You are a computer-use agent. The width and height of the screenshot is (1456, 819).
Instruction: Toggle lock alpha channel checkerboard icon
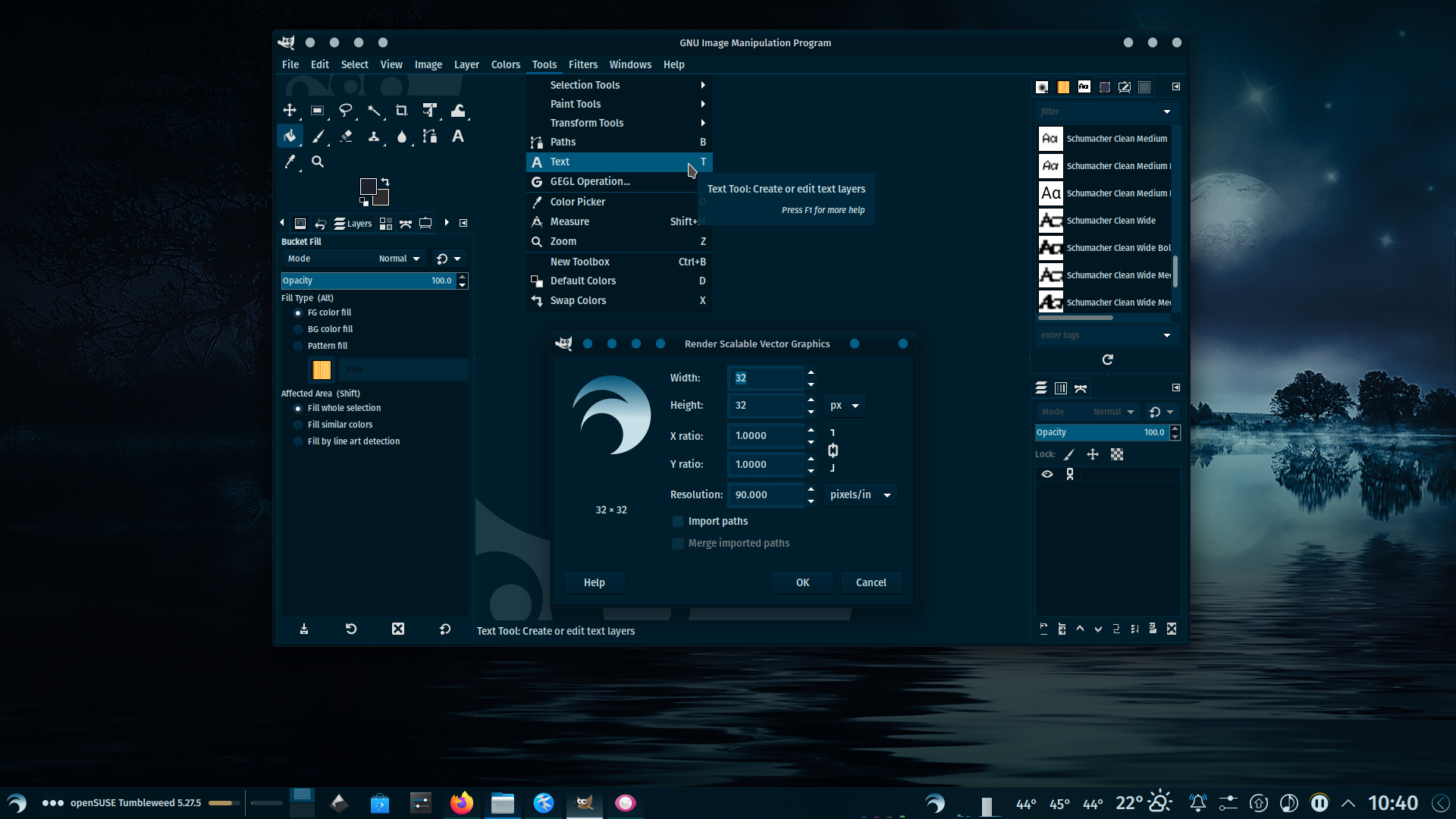1117,454
